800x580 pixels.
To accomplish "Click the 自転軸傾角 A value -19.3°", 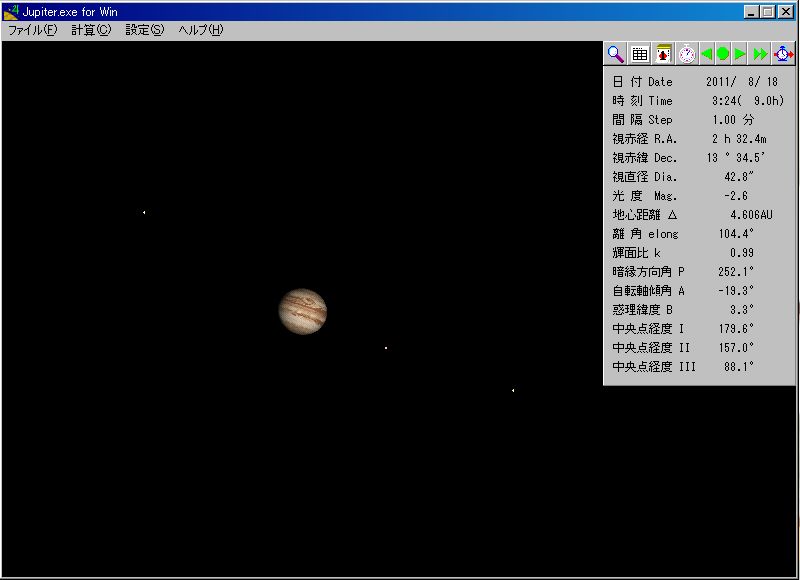I will pos(736,291).
